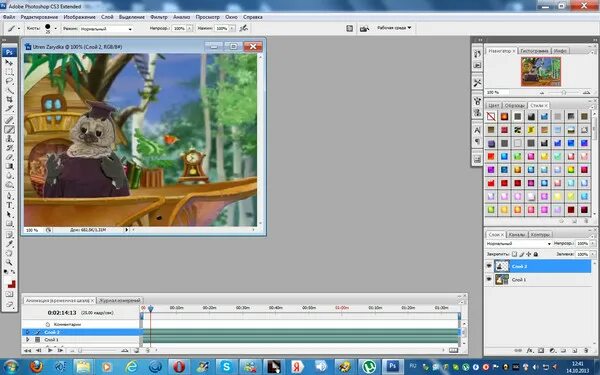Create a new adjustment layer
600x375 pixels.
click(x=552, y=350)
